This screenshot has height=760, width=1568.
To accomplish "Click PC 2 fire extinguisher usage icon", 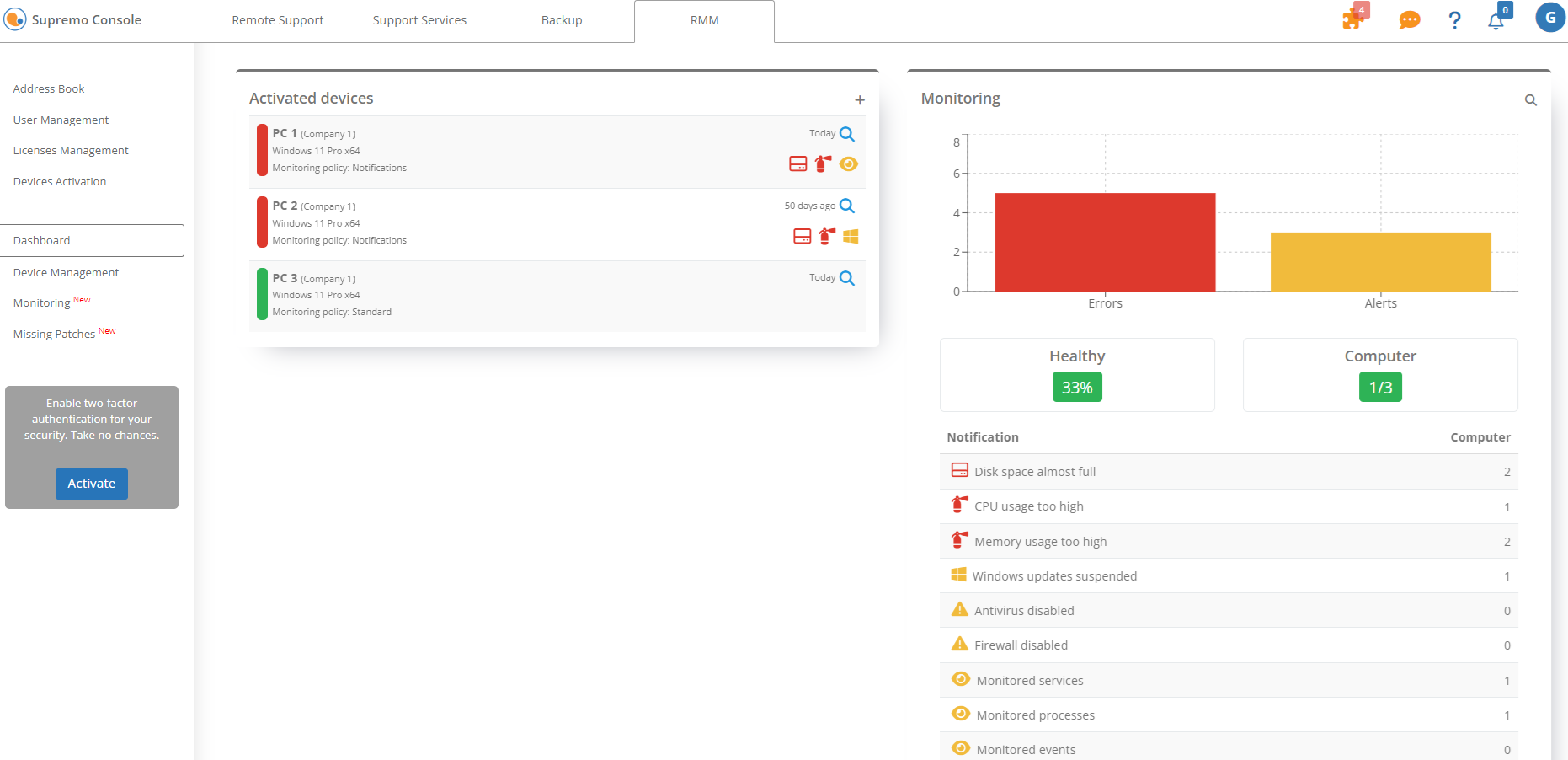I will (x=827, y=236).
